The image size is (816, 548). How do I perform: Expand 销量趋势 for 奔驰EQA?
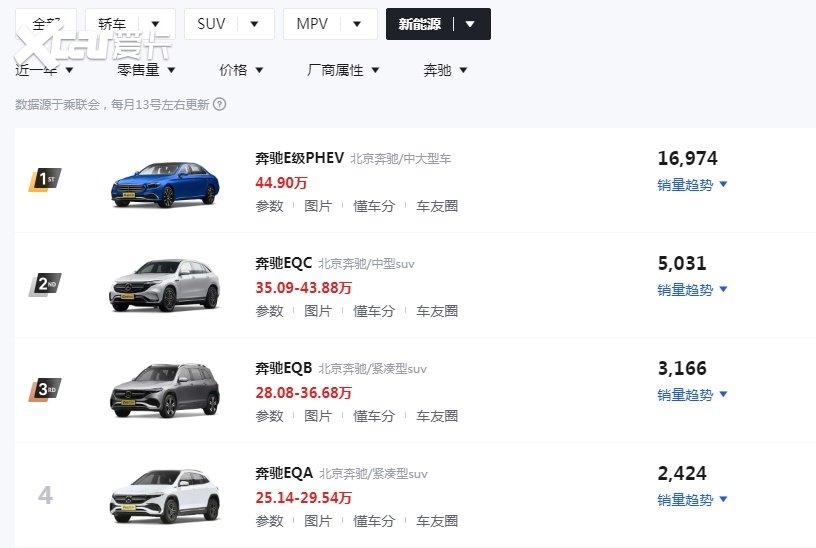pos(692,500)
